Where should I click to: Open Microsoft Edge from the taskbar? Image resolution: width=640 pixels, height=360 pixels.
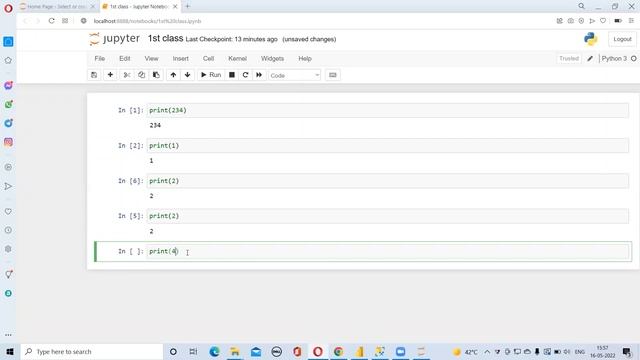(x=214, y=351)
